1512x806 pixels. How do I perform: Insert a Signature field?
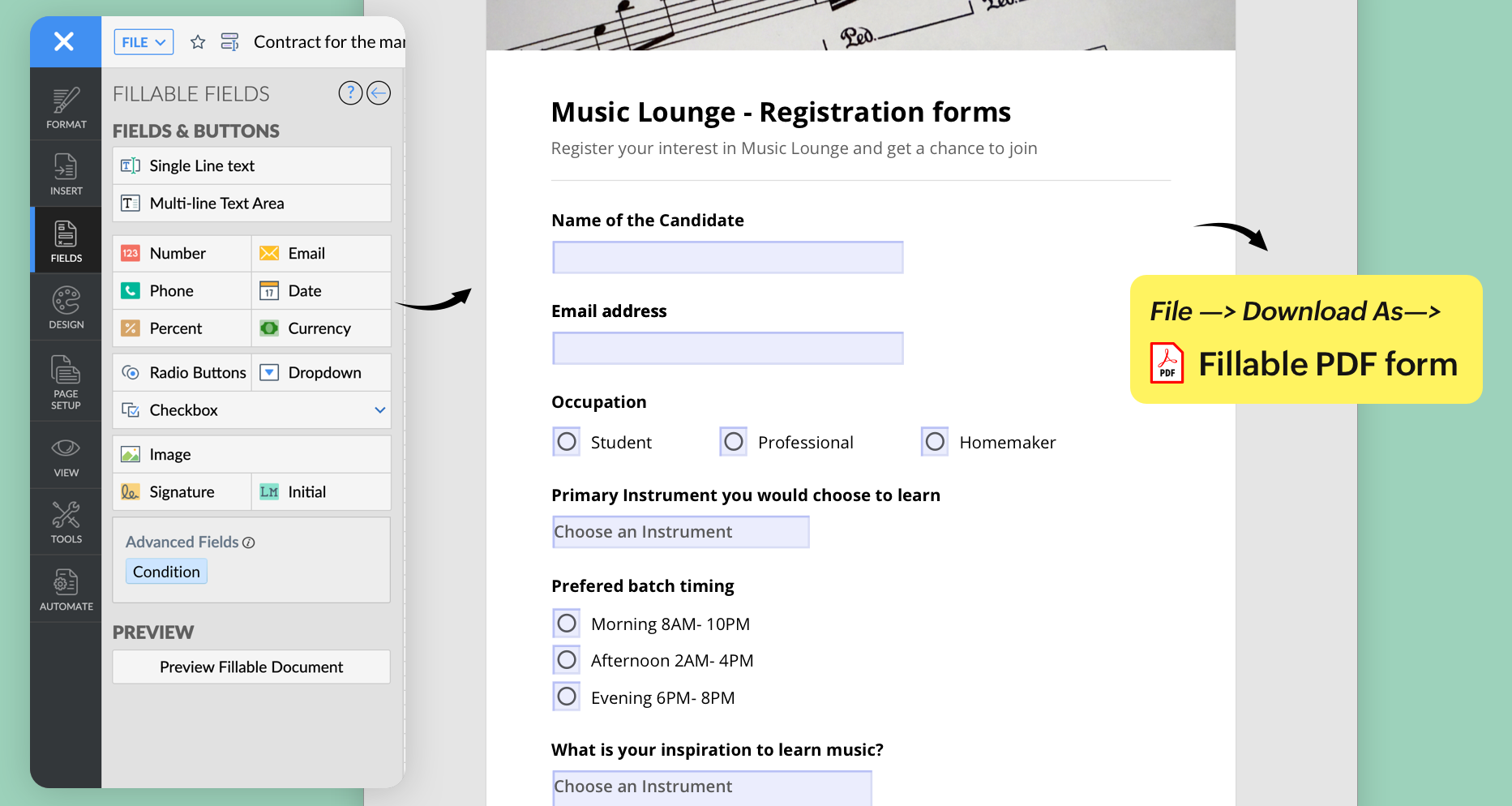click(182, 492)
